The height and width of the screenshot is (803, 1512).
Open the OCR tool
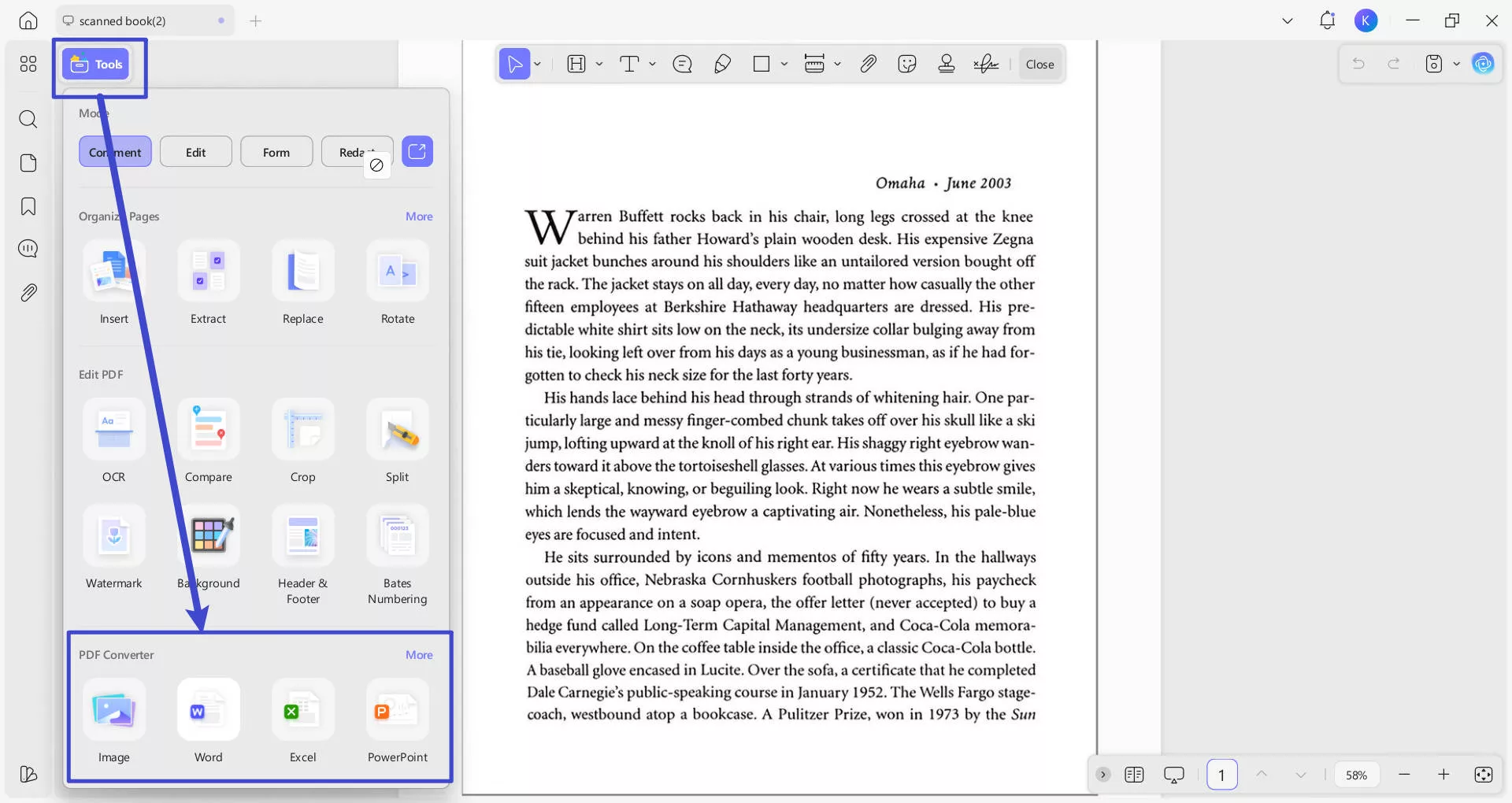113,430
